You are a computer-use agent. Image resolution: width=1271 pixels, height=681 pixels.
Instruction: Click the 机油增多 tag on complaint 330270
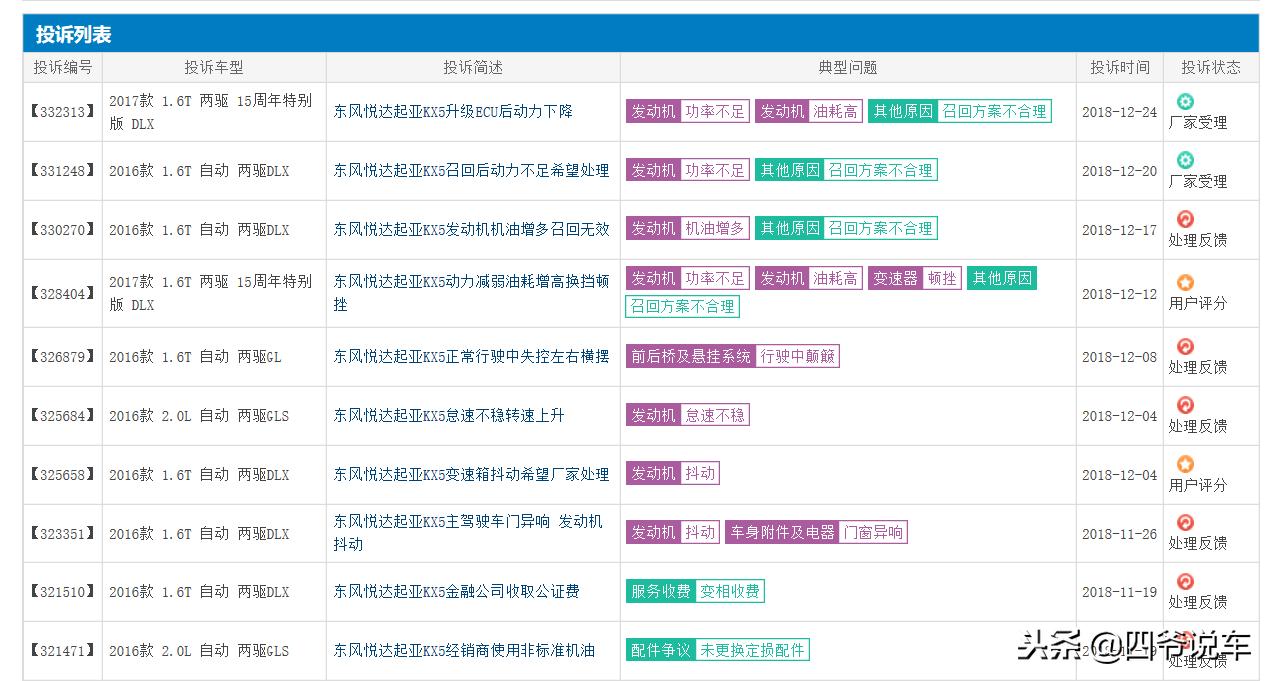pyautogui.click(x=715, y=227)
